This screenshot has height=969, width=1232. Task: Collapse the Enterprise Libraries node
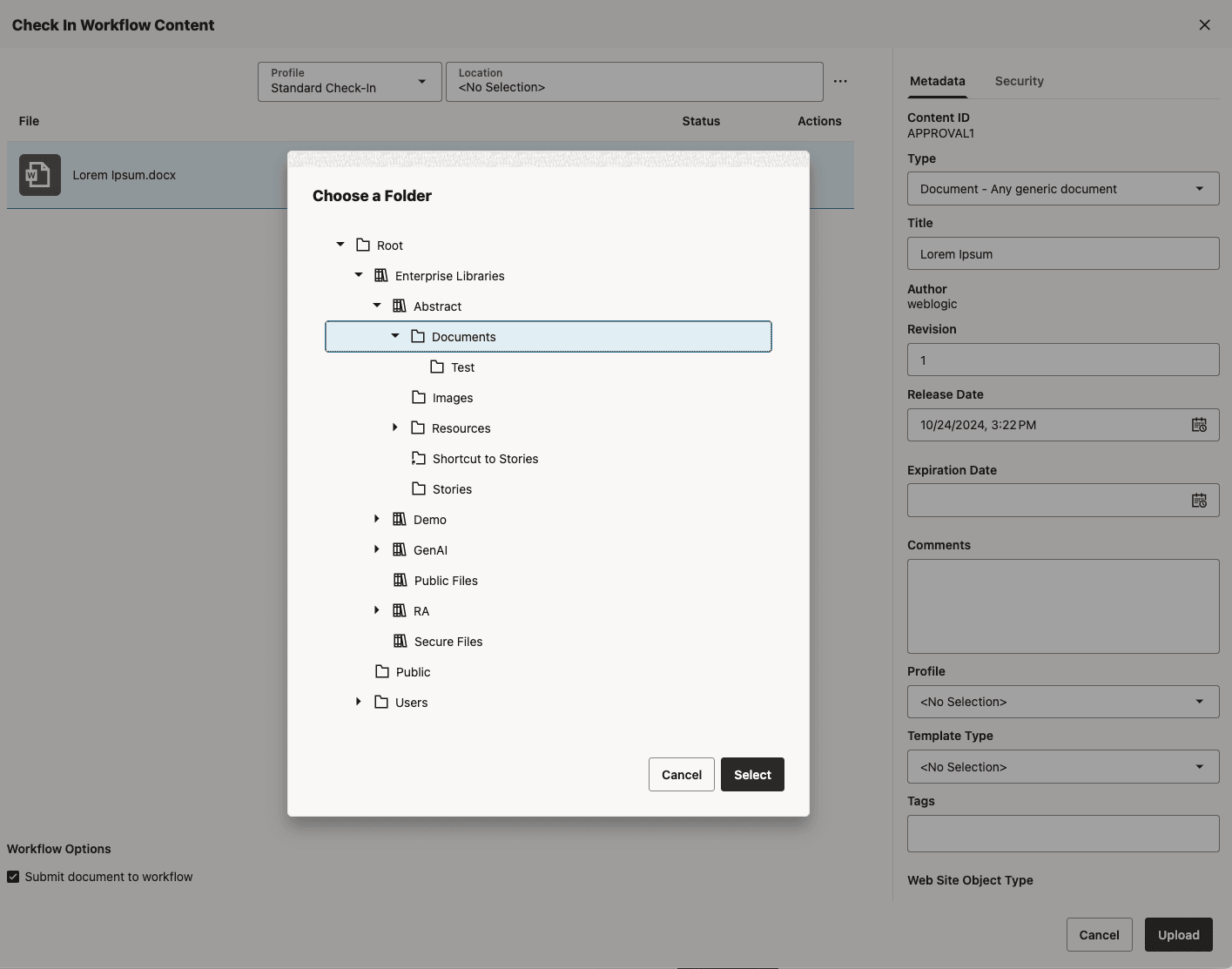pos(359,275)
